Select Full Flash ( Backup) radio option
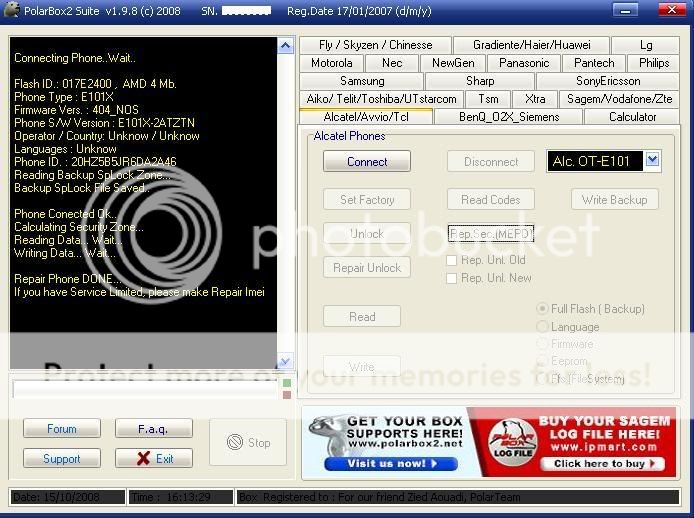Screen dimensions: 694x518 [x=542, y=309]
